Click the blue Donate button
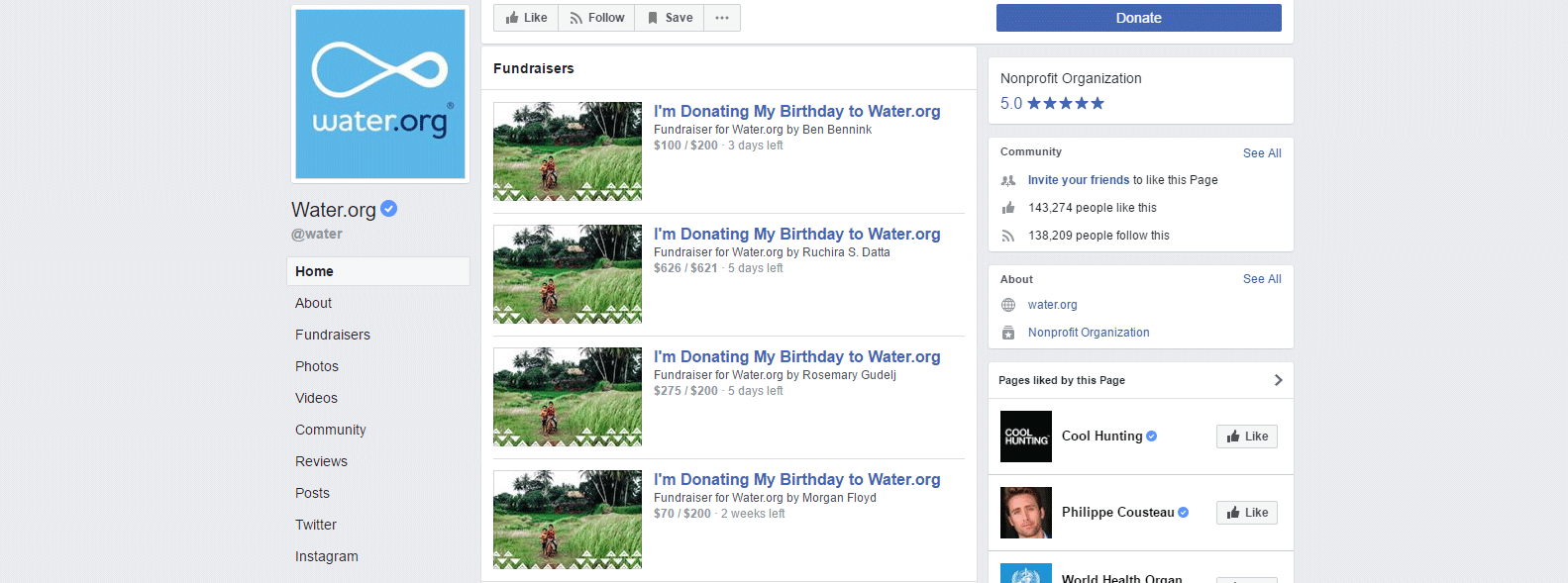This screenshot has height=583, width=1568. click(x=1139, y=18)
